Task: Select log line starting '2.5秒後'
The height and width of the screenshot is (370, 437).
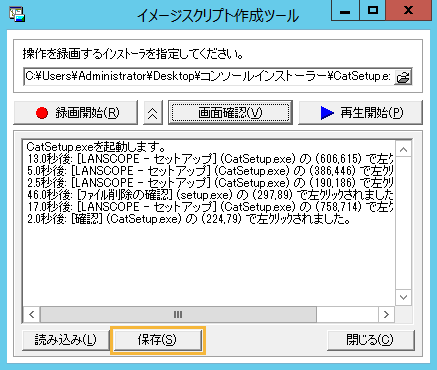Action: [x=210, y=183]
